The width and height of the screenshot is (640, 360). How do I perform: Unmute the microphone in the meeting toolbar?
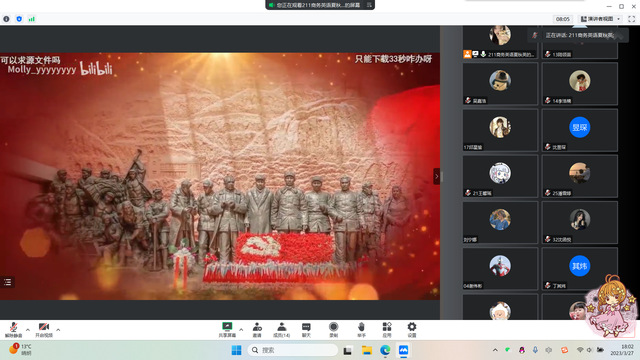click(x=13, y=329)
